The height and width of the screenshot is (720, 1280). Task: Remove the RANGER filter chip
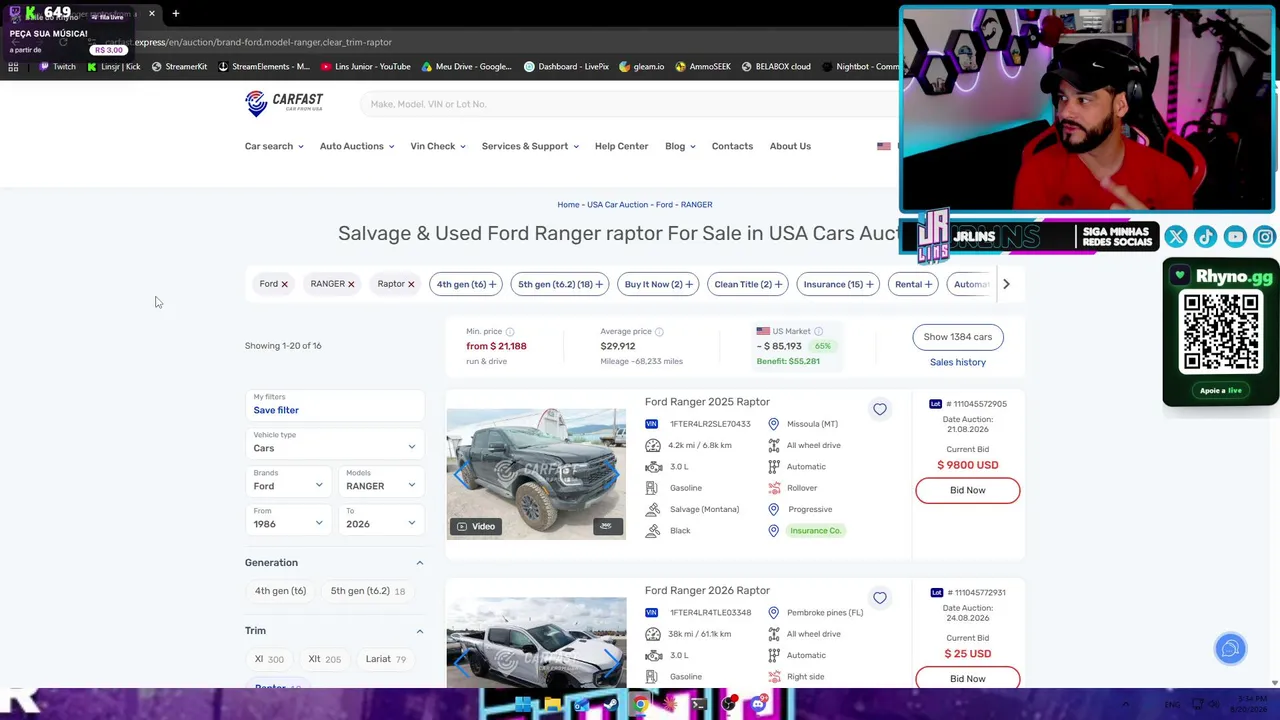point(351,285)
